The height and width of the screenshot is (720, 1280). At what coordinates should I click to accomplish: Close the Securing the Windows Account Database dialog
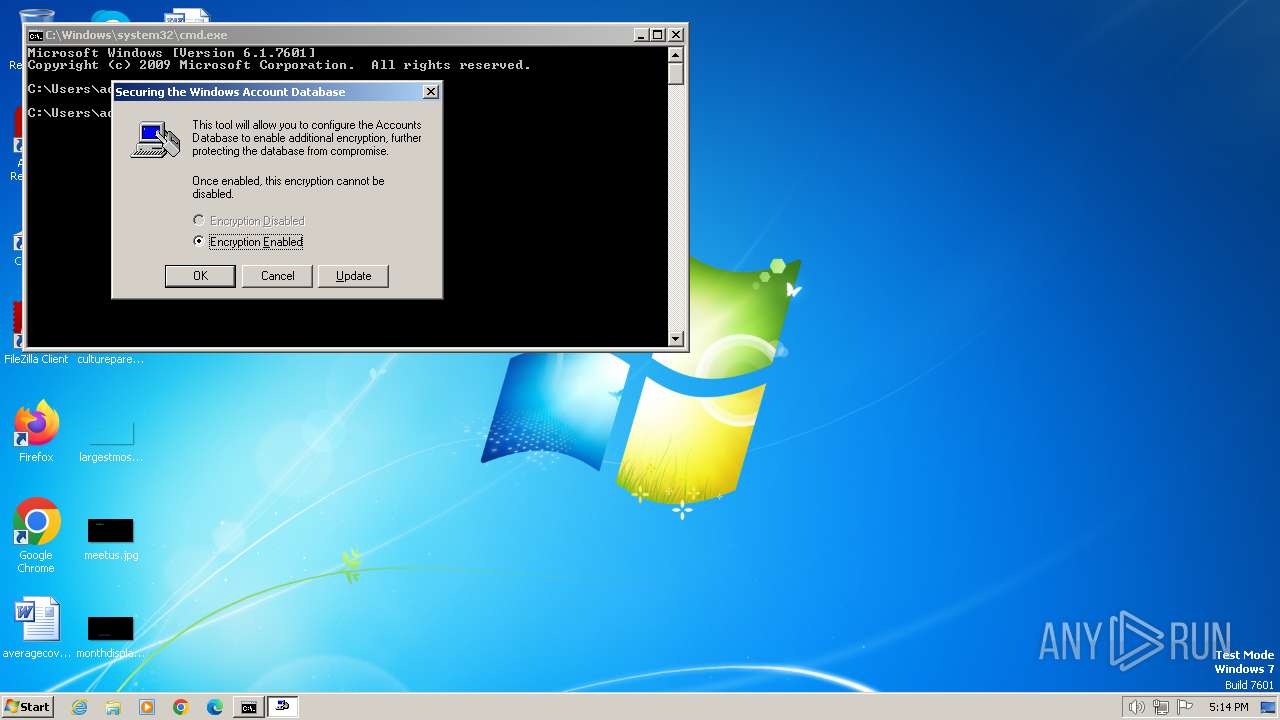point(431,92)
